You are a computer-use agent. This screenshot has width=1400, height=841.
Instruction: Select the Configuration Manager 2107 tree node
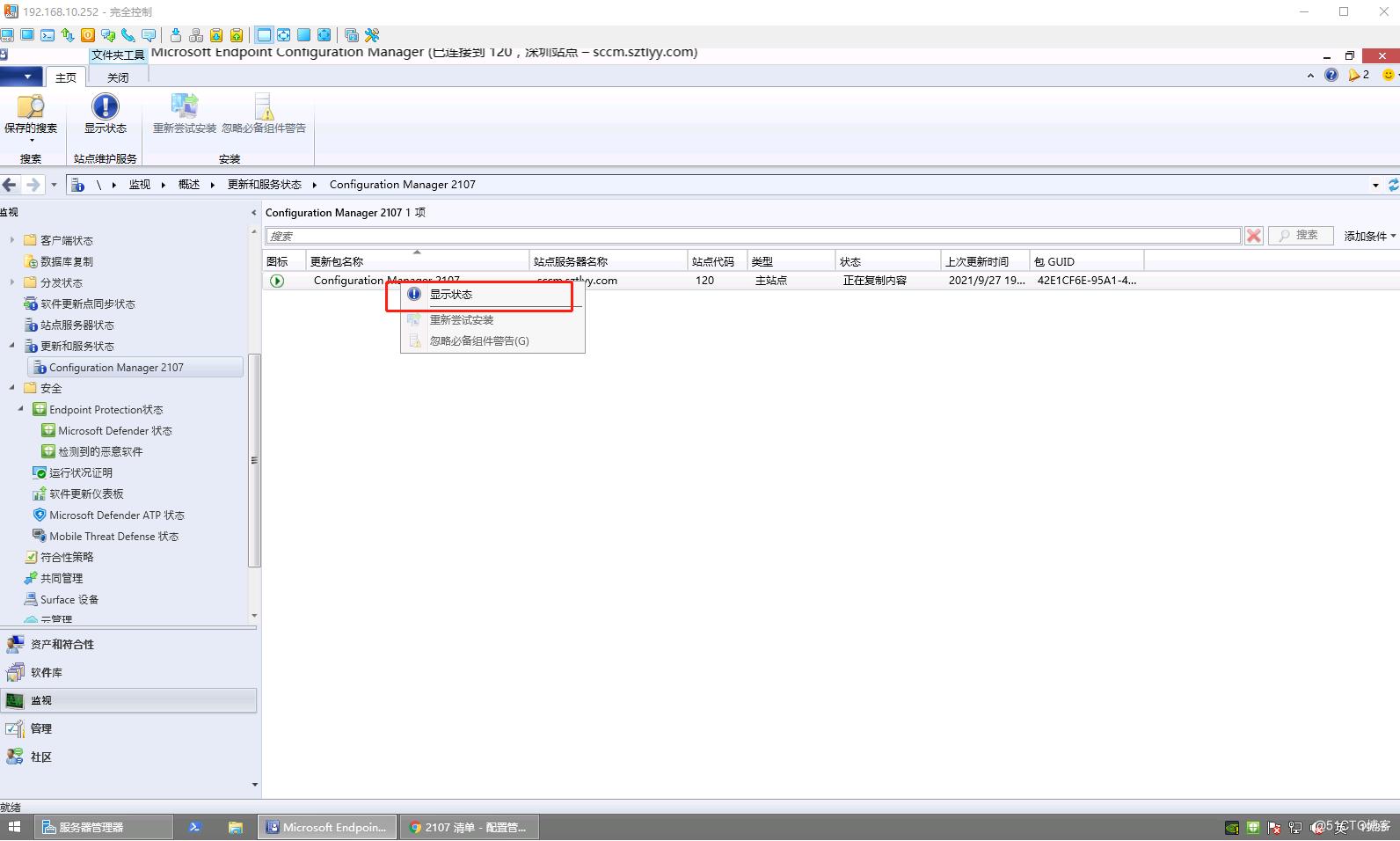135,367
